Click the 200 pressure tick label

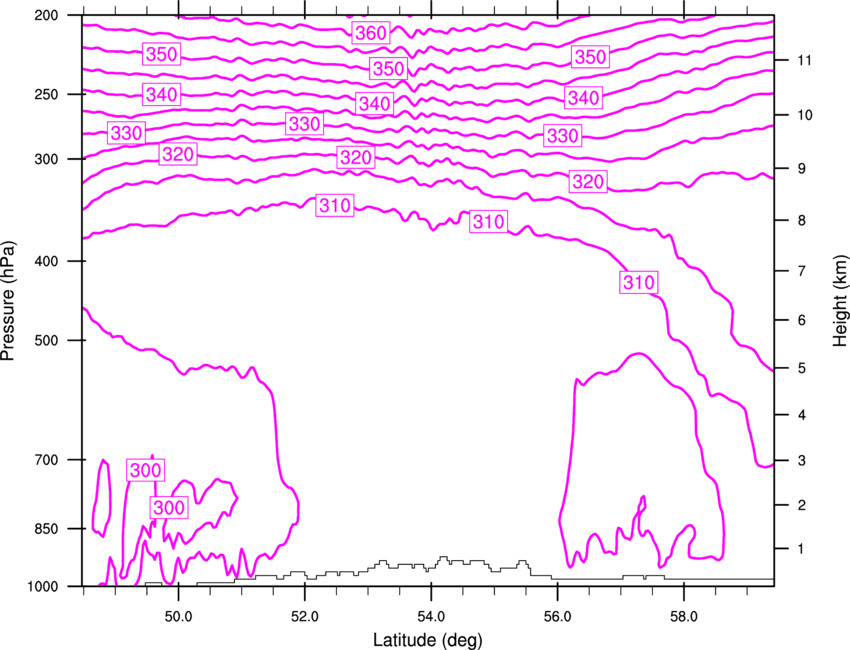(x=46, y=16)
